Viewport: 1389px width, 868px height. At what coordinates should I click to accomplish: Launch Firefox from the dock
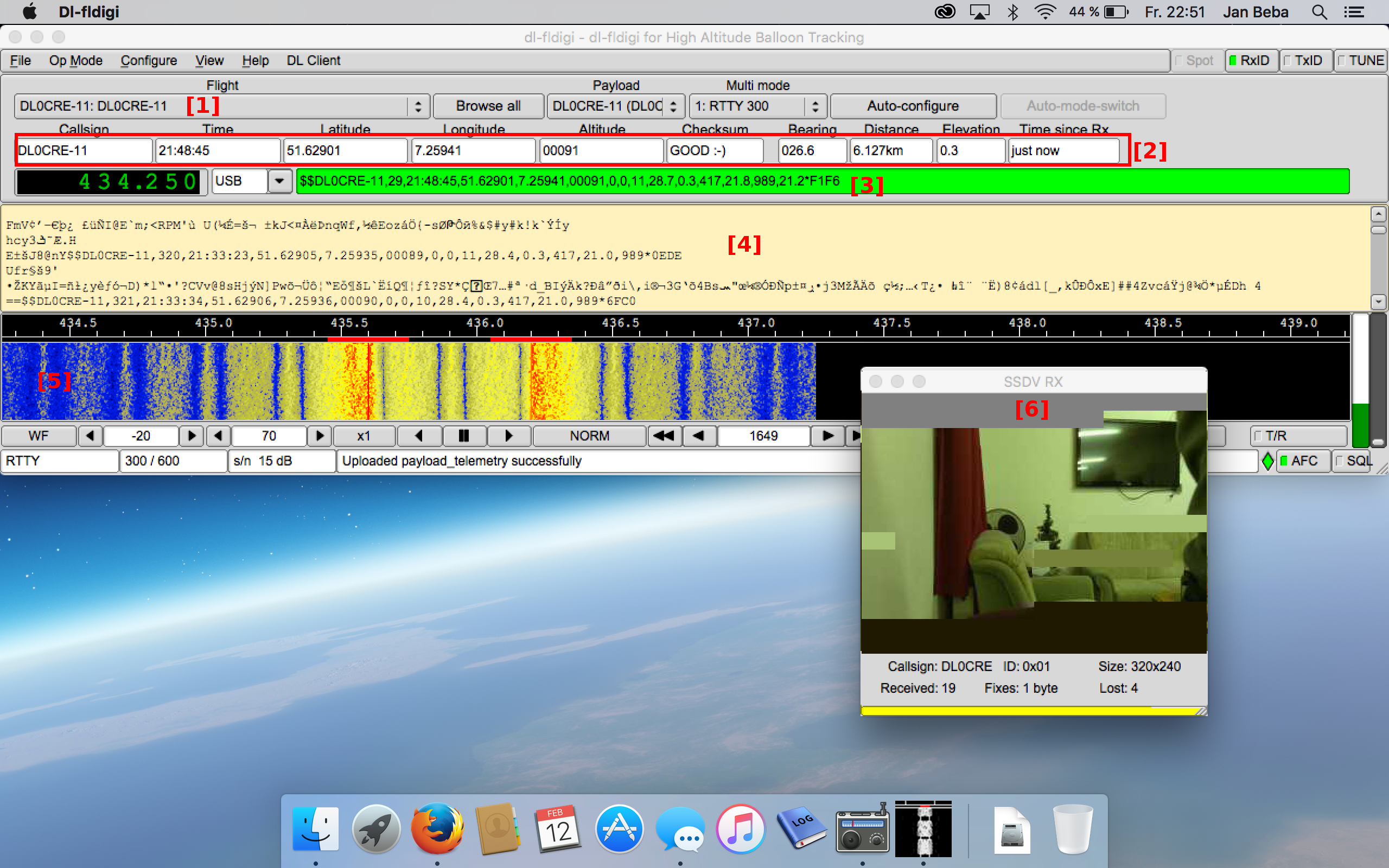pyautogui.click(x=437, y=829)
